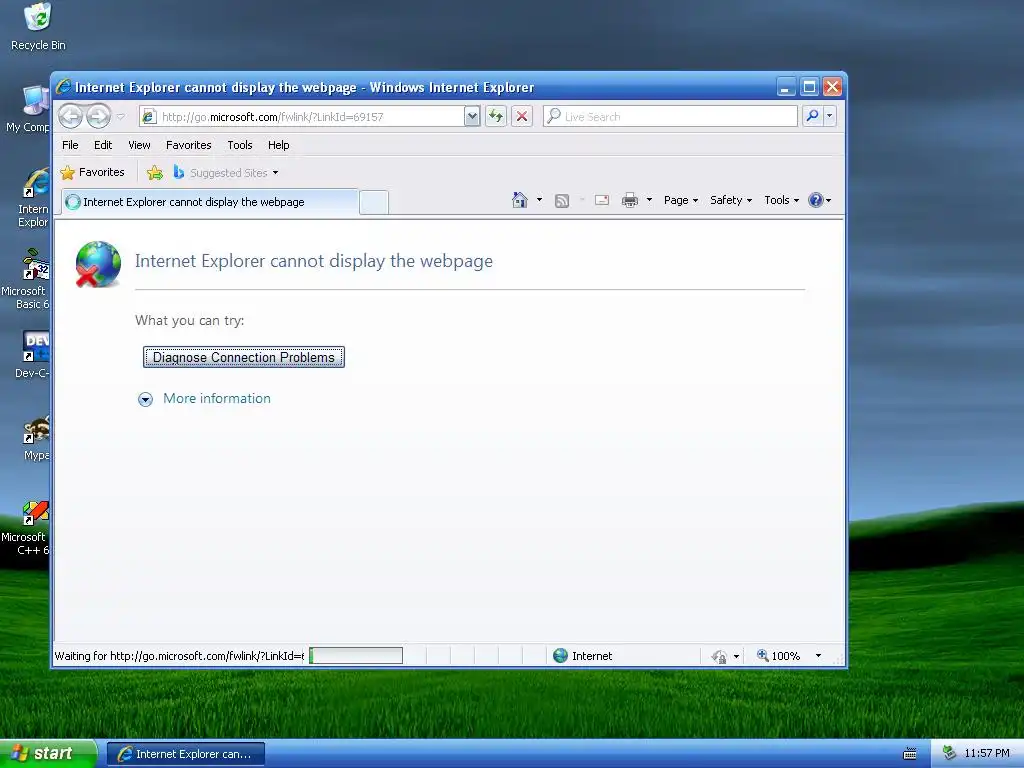
Task: Select the Mypal desktop shortcut
Action: tap(36, 438)
